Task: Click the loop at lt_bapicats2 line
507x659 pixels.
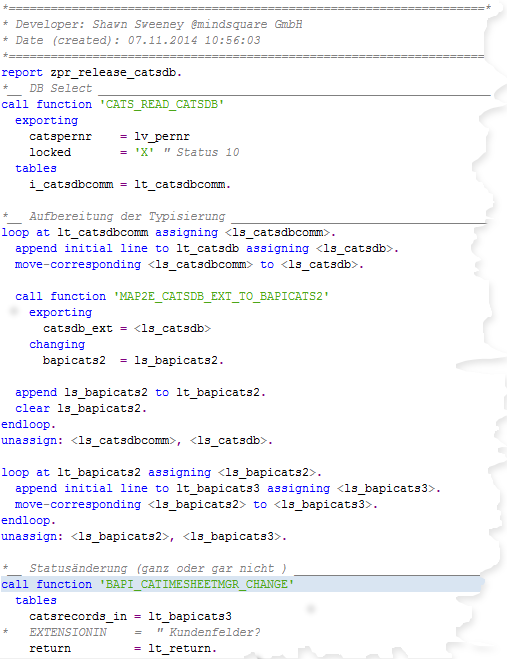Action: coord(161,472)
